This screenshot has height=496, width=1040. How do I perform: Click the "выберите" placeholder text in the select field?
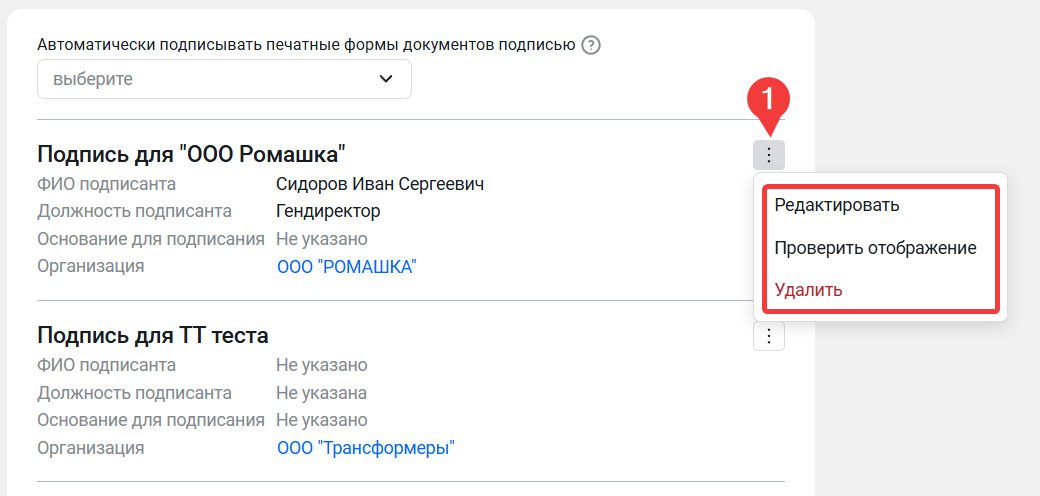(x=93, y=79)
